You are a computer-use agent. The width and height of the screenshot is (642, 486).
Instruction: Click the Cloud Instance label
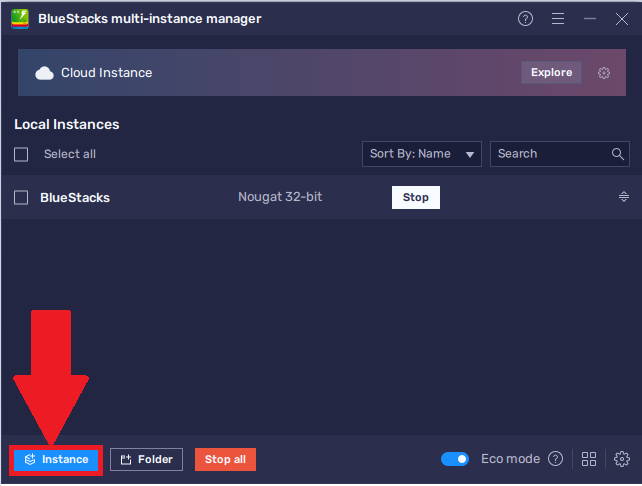(x=106, y=73)
